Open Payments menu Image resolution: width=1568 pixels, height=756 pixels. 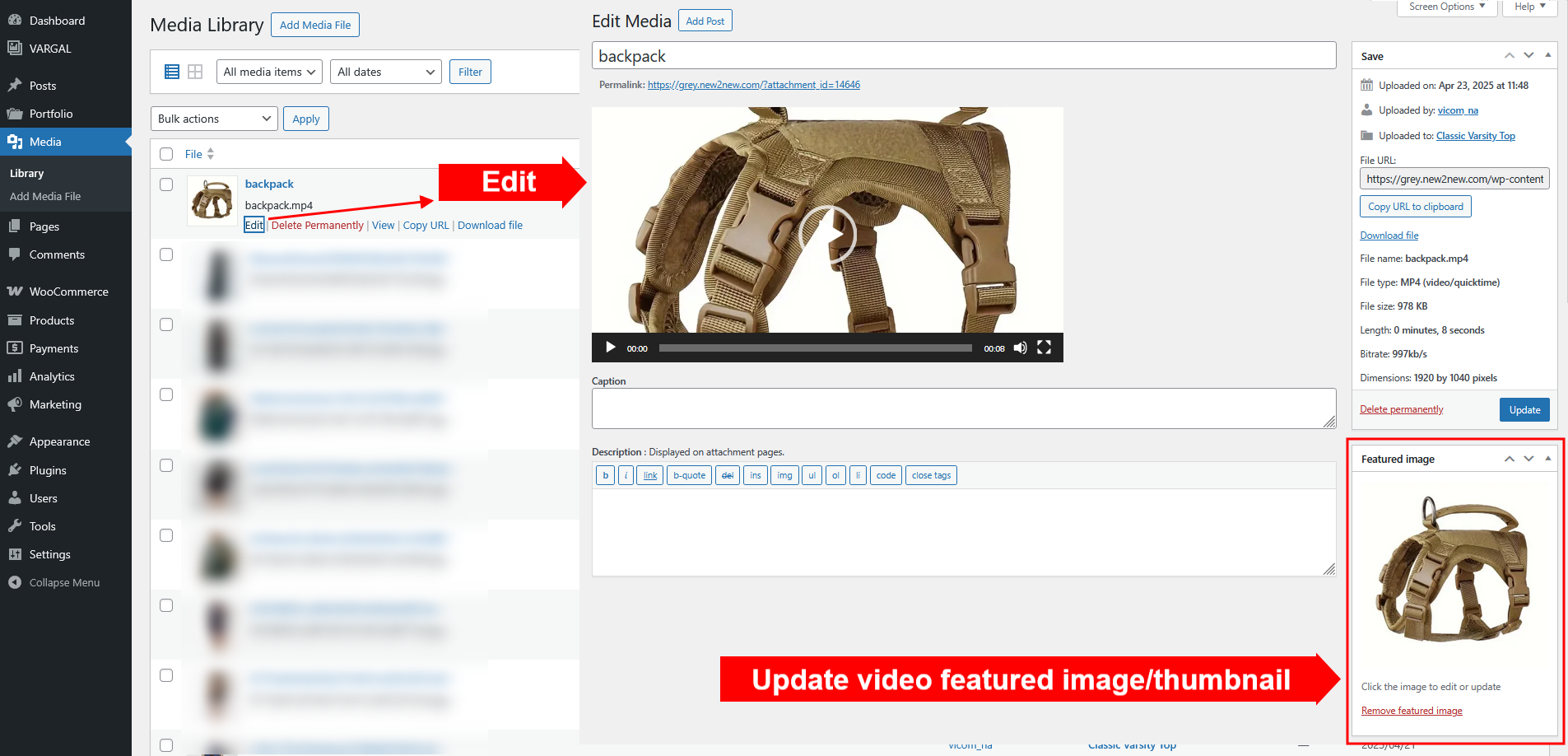54,348
